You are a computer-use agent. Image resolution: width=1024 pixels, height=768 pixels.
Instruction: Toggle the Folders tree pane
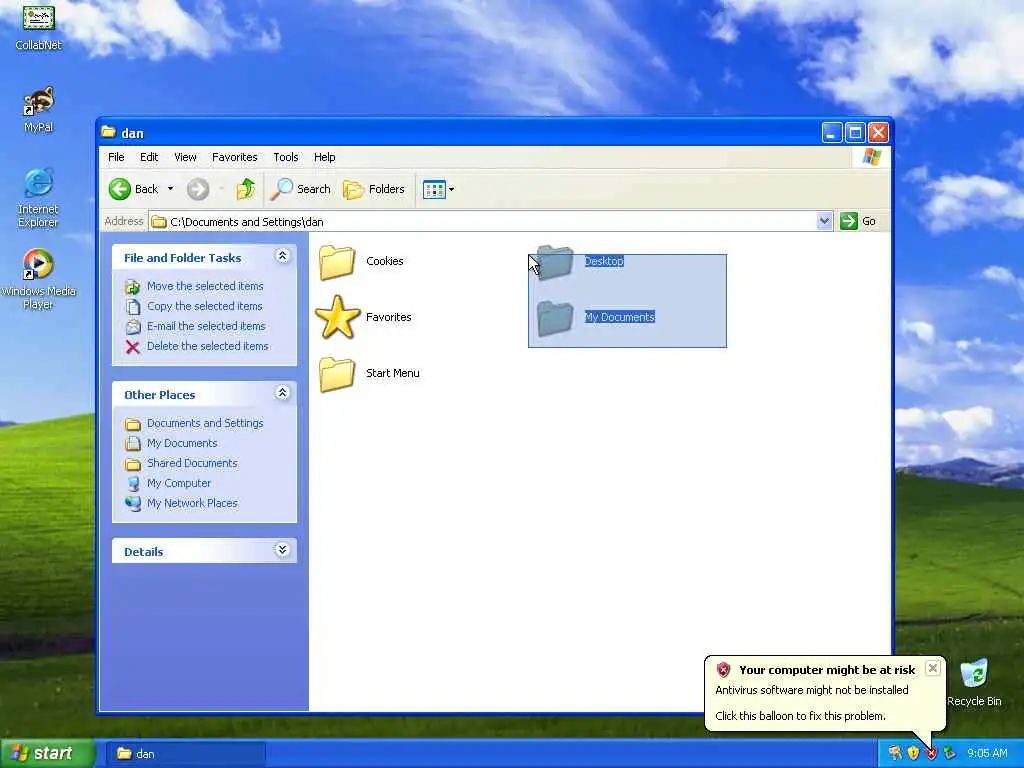(x=374, y=189)
